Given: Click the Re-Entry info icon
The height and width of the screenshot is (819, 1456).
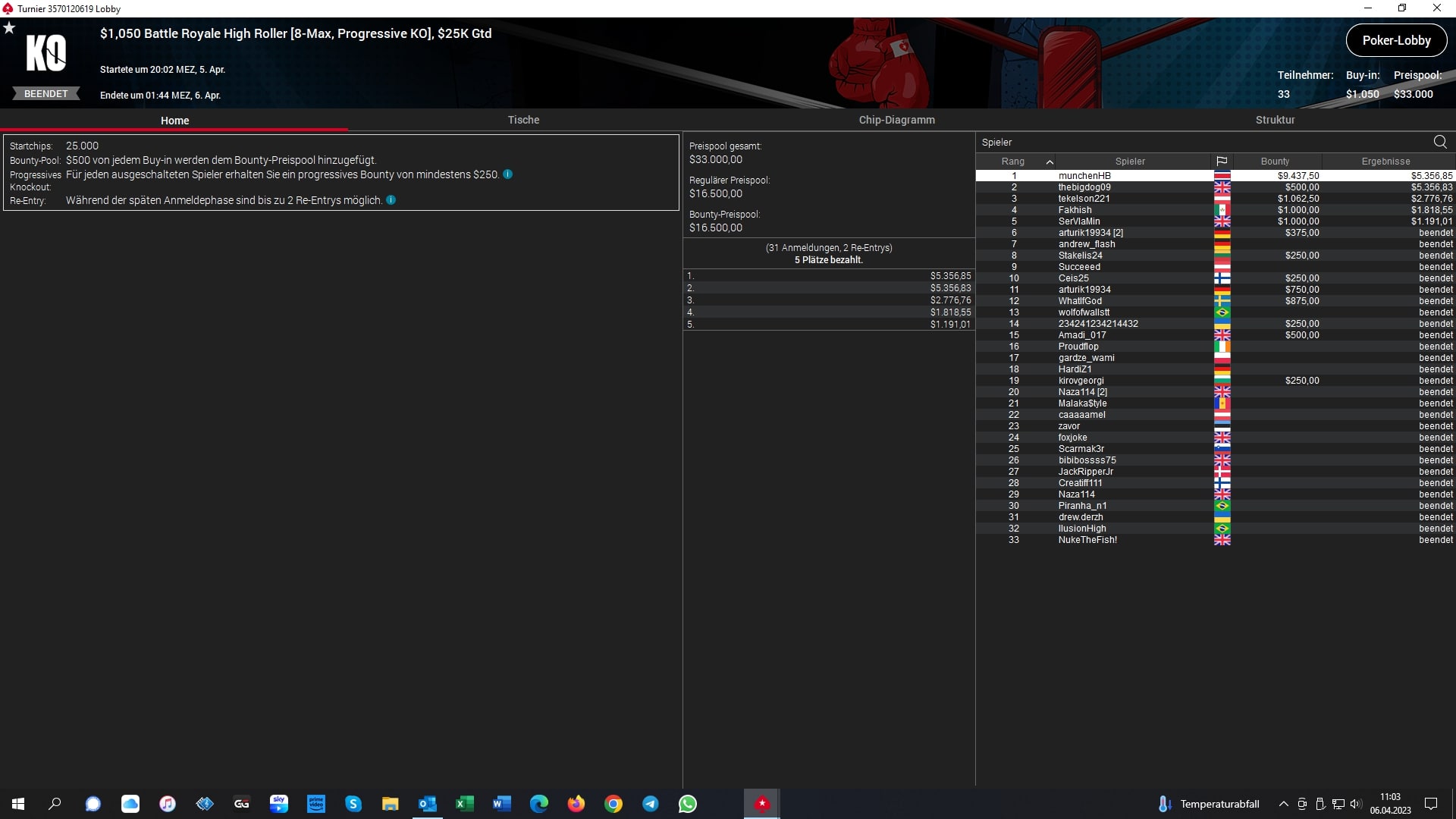Looking at the screenshot, I should click(x=391, y=200).
